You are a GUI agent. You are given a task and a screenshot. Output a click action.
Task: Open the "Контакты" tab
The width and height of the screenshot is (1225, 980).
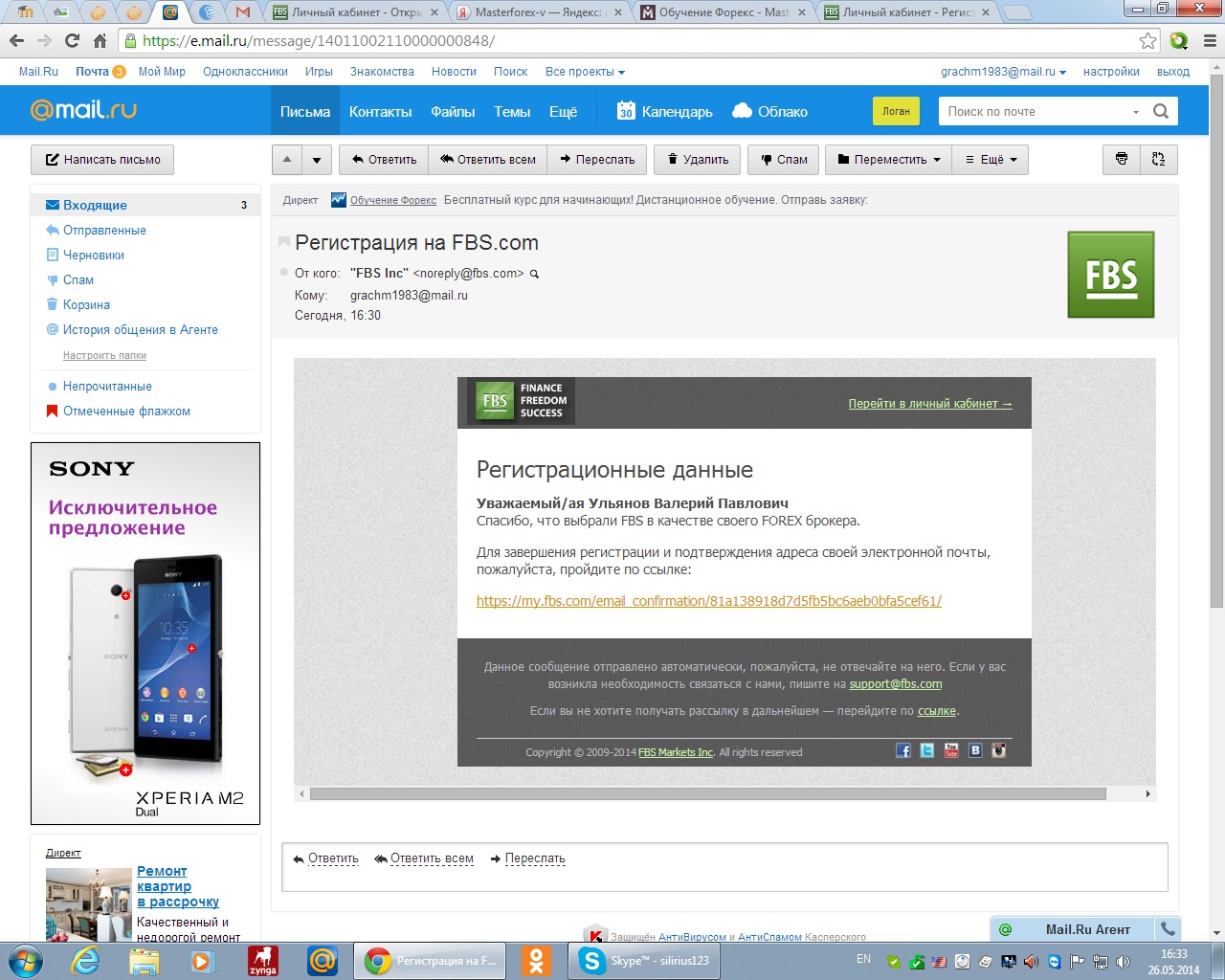(380, 112)
